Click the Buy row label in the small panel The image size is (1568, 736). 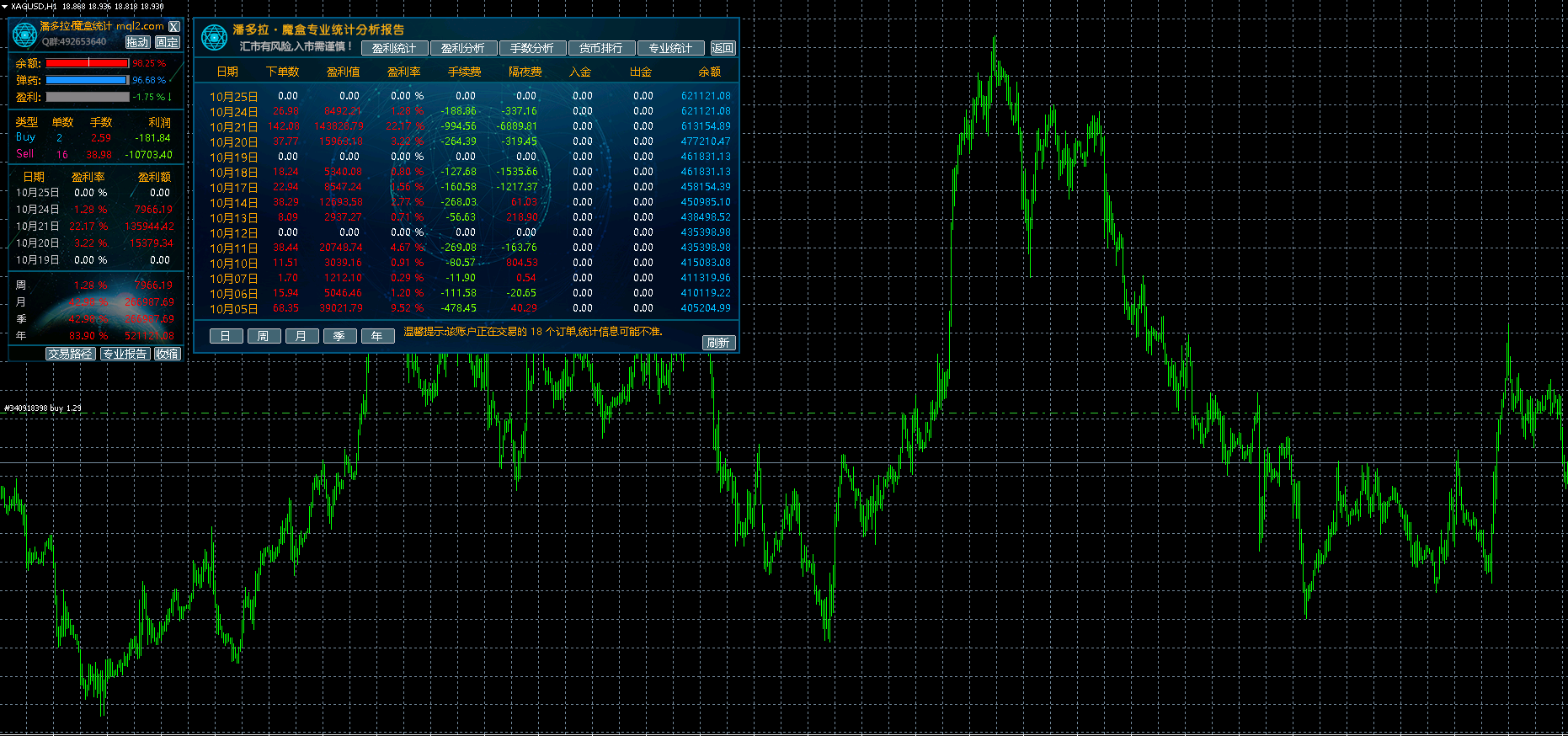[25, 137]
